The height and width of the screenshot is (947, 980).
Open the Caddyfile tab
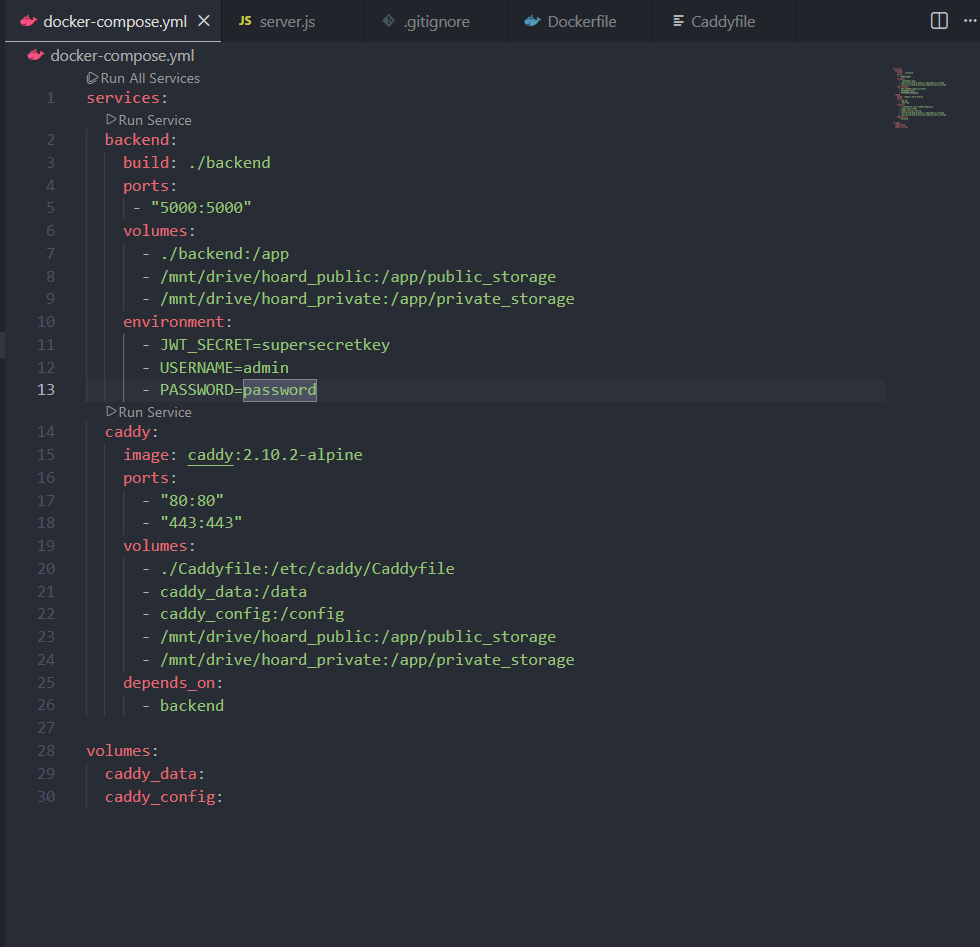point(722,21)
